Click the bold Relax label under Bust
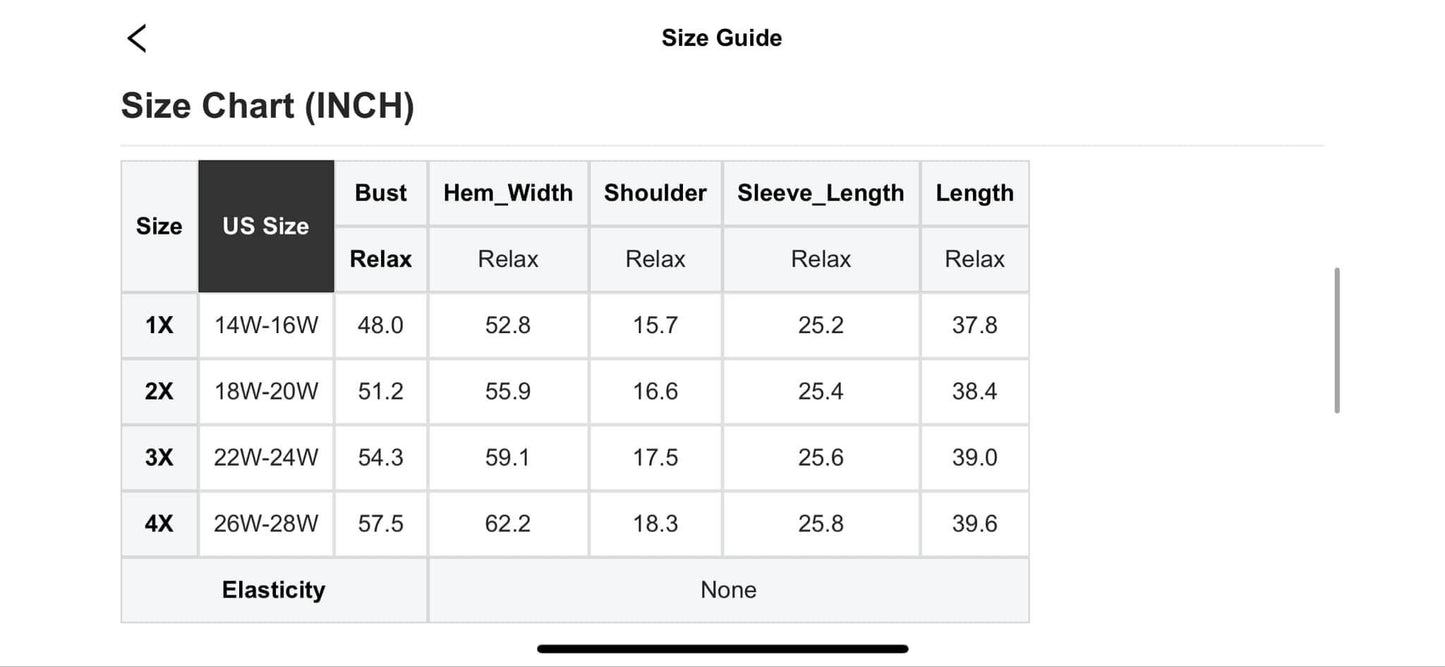Viewport: 1445px width, 667px height. tap(381, 259)
